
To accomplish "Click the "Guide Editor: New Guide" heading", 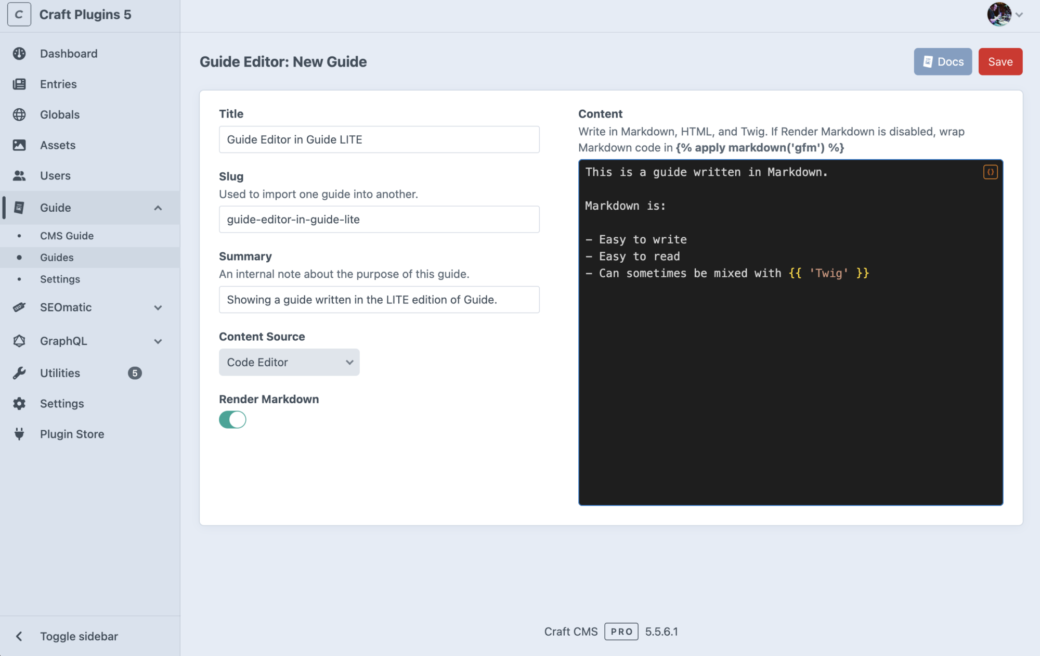I will coord(283,62).
